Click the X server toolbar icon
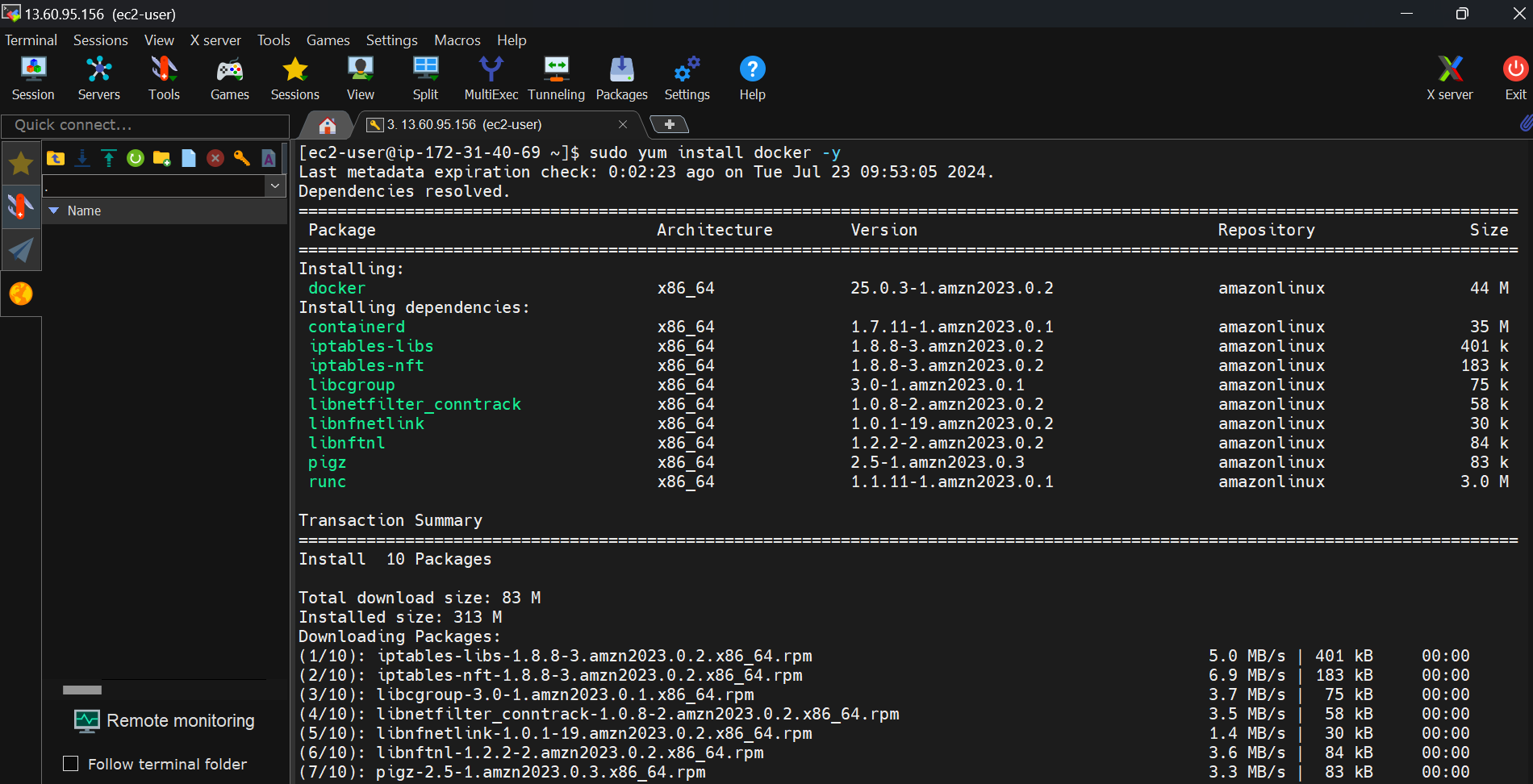The height and width of the screenshot is (784, 1533). click(x=1450, y=78)
